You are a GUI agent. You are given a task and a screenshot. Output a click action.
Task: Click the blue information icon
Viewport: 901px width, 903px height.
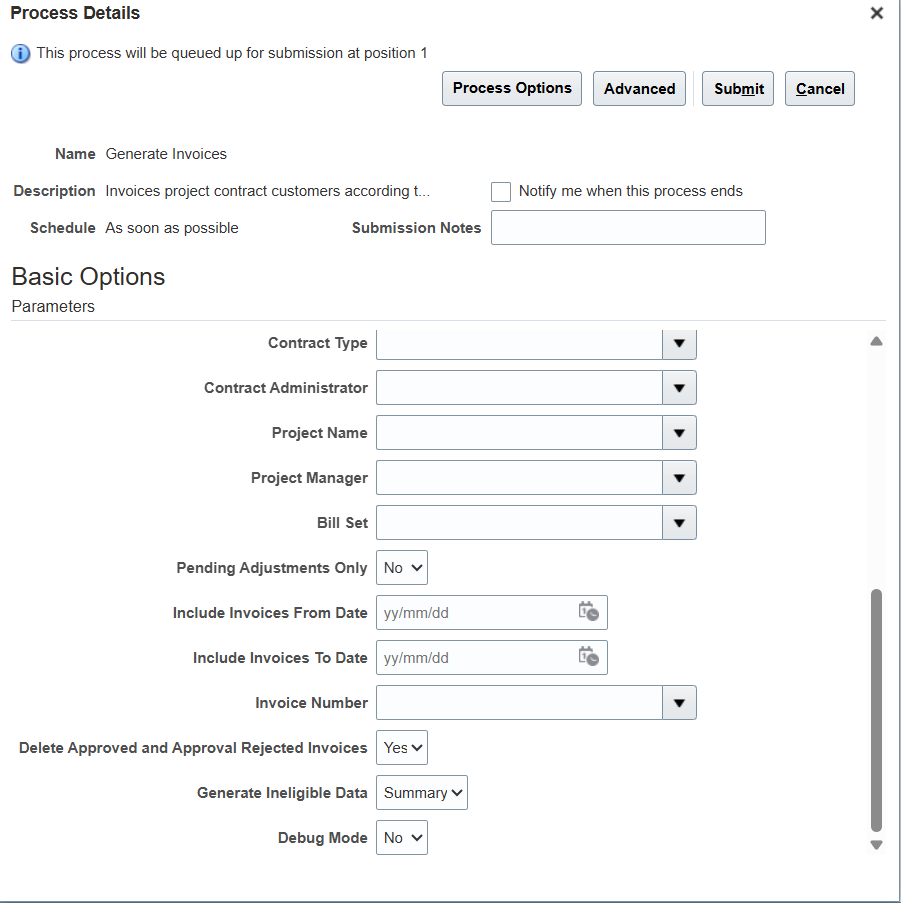coord(20,54)
